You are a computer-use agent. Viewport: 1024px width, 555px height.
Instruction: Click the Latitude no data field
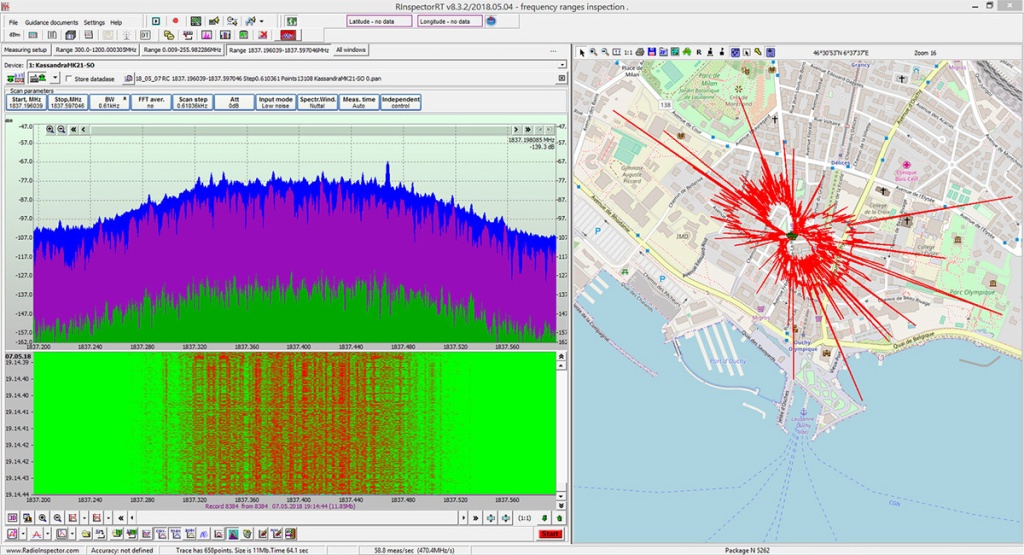tap(379, 21)
